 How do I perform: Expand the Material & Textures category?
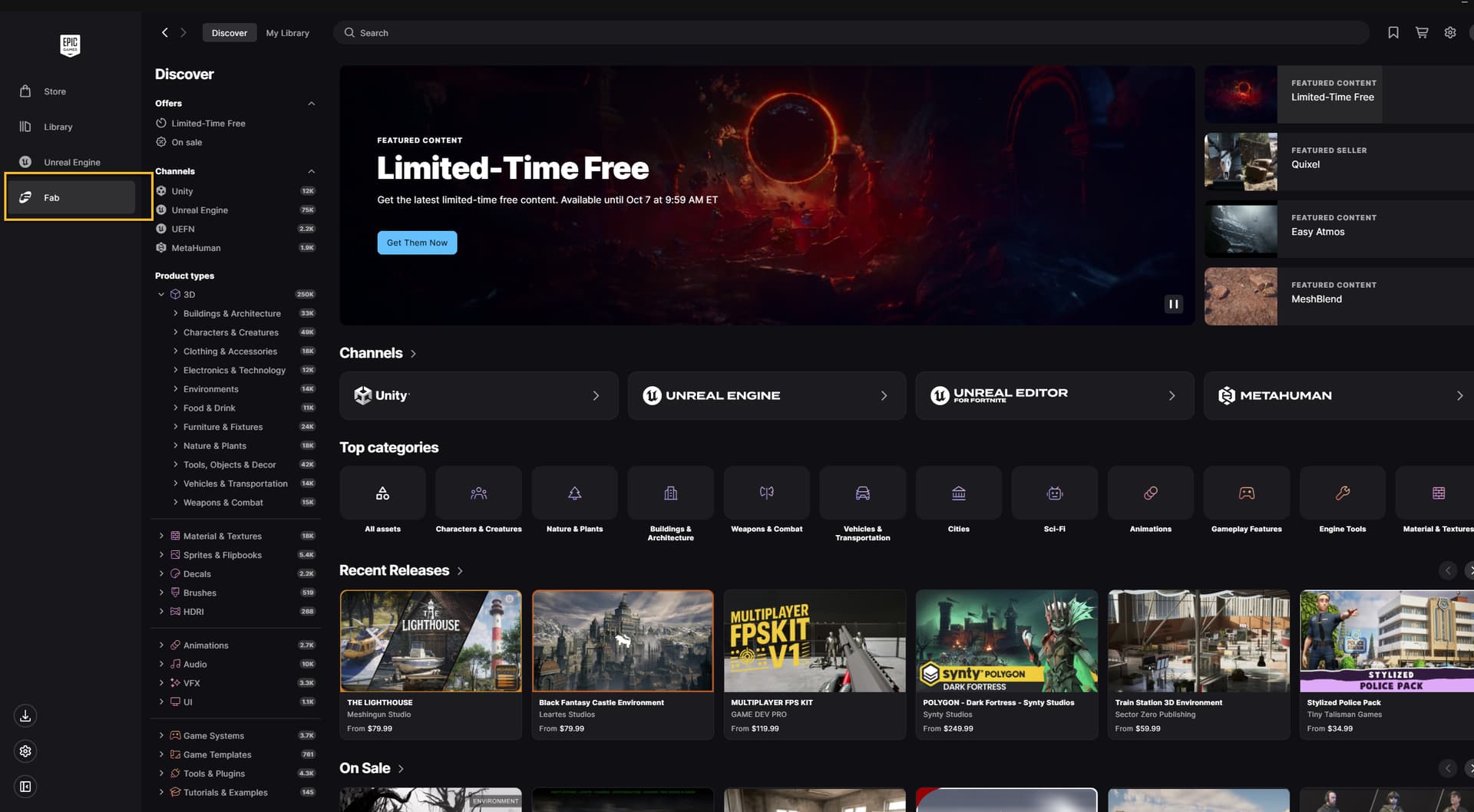(161, 536)
